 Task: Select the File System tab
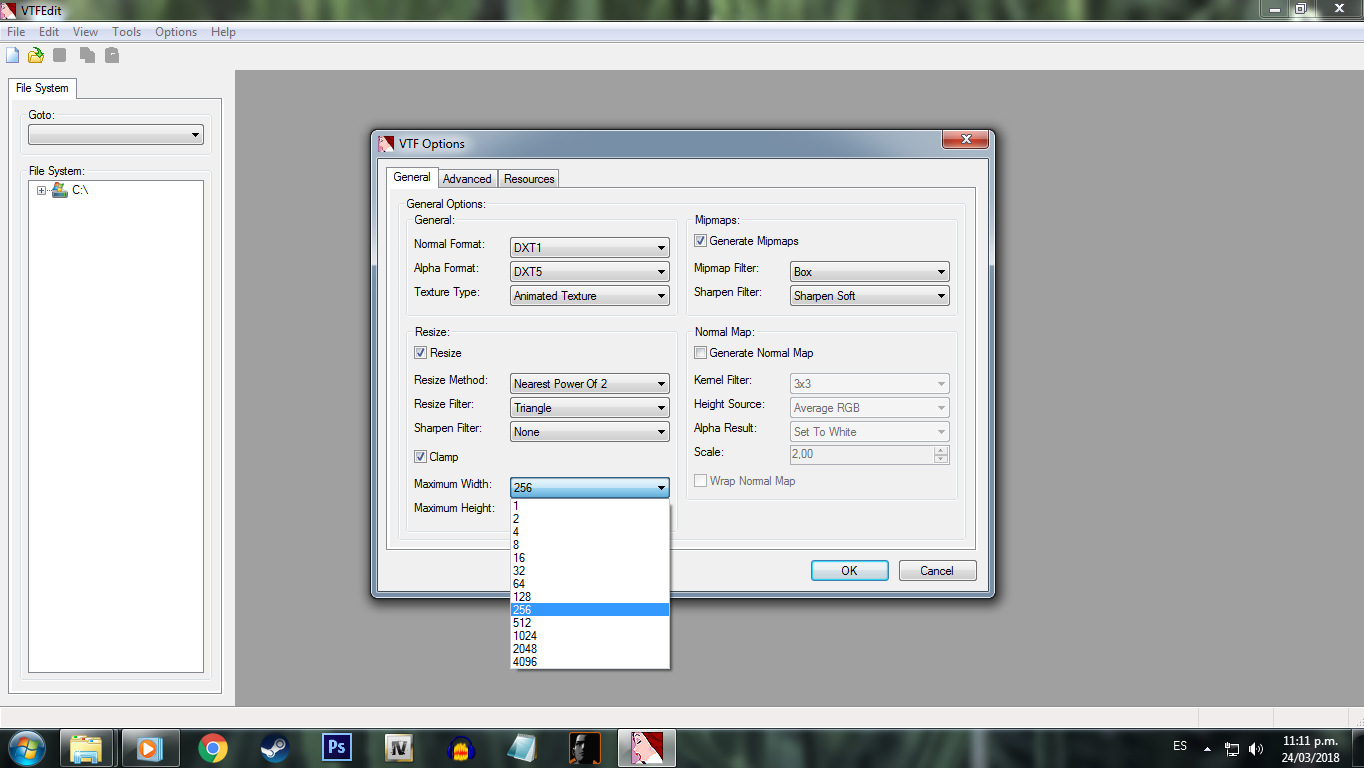coord(42,88)
